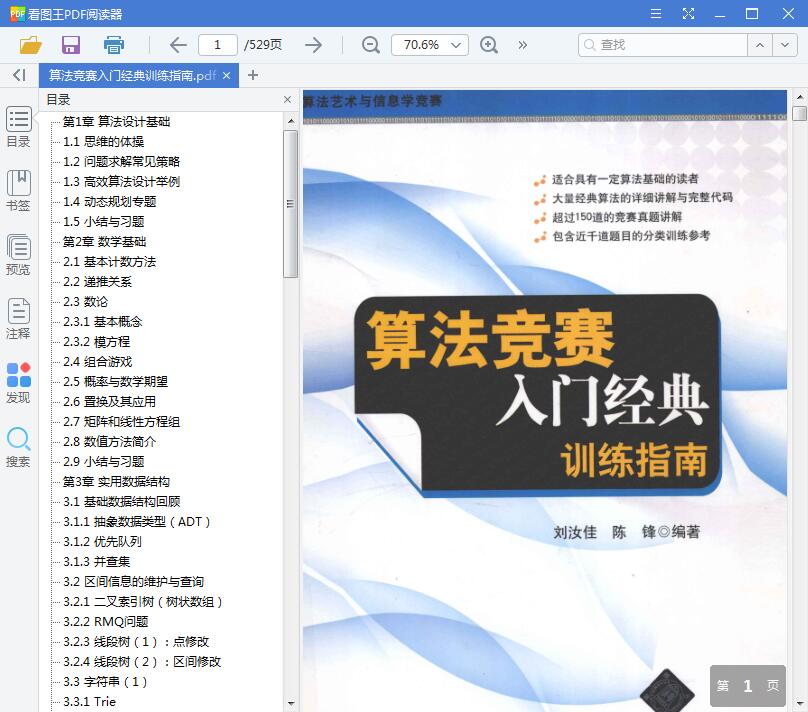Open the 注释 annotations panel
The image size is (808, 712).
click(19, 318)
